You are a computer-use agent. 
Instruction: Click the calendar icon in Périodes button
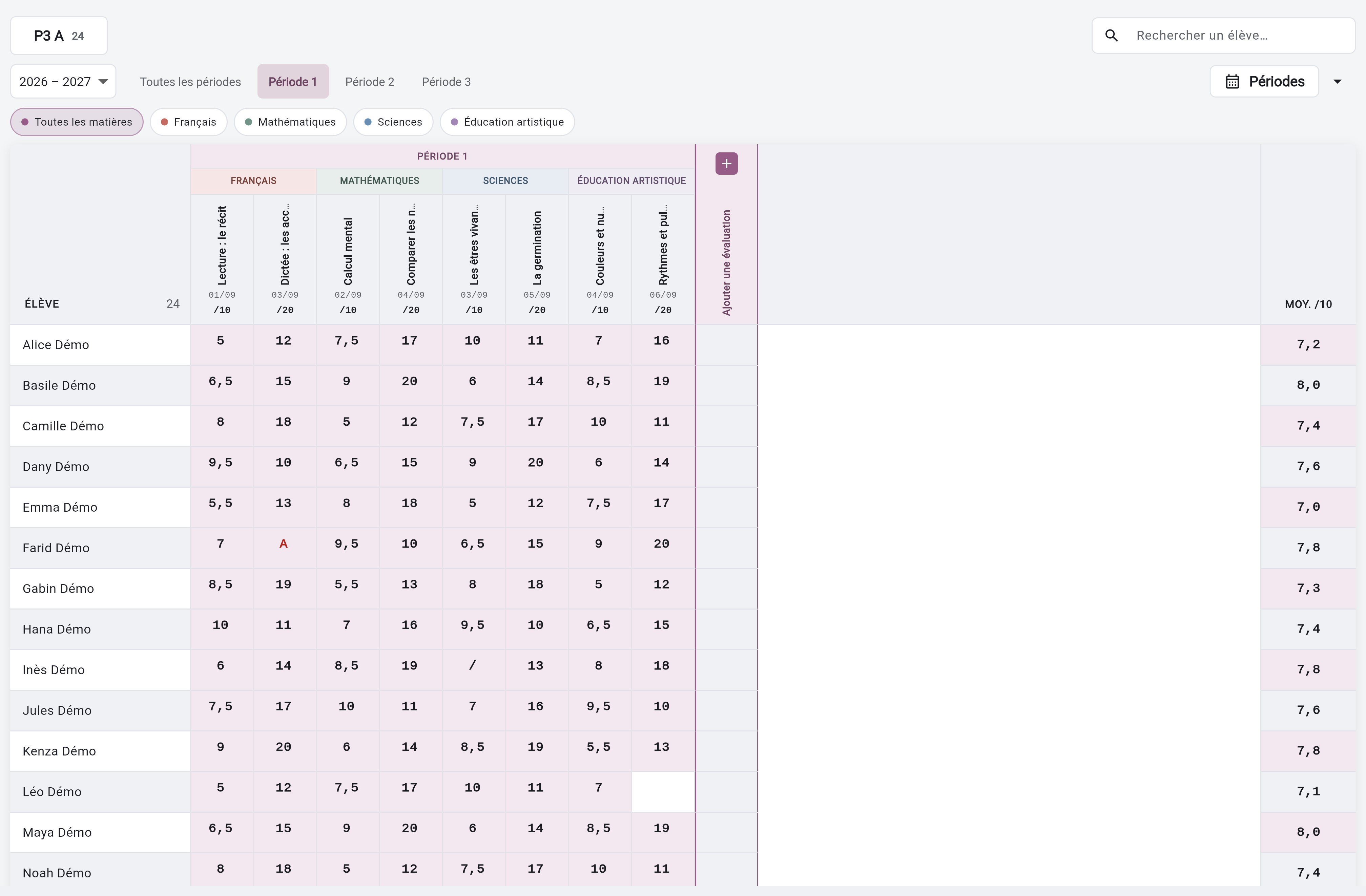coord(1232,82)
